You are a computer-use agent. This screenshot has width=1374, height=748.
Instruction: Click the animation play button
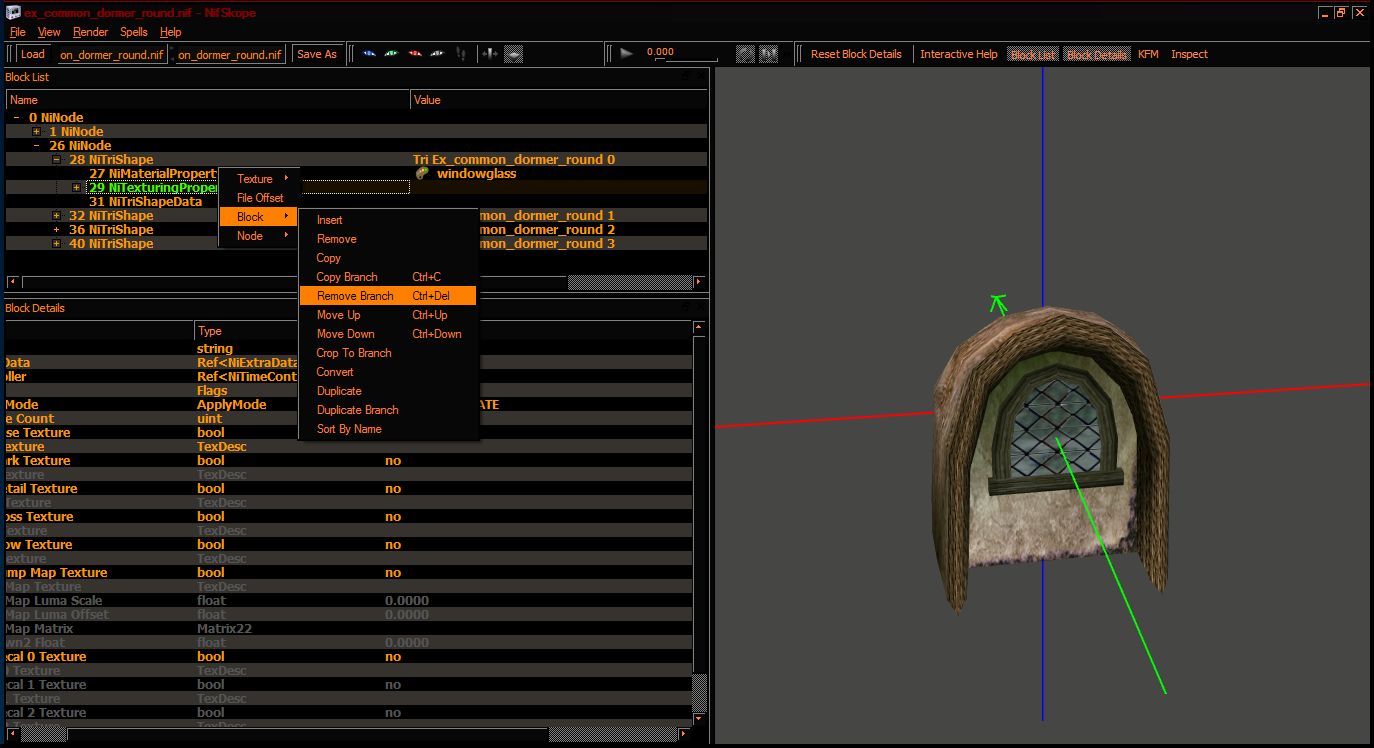(627, 54)
